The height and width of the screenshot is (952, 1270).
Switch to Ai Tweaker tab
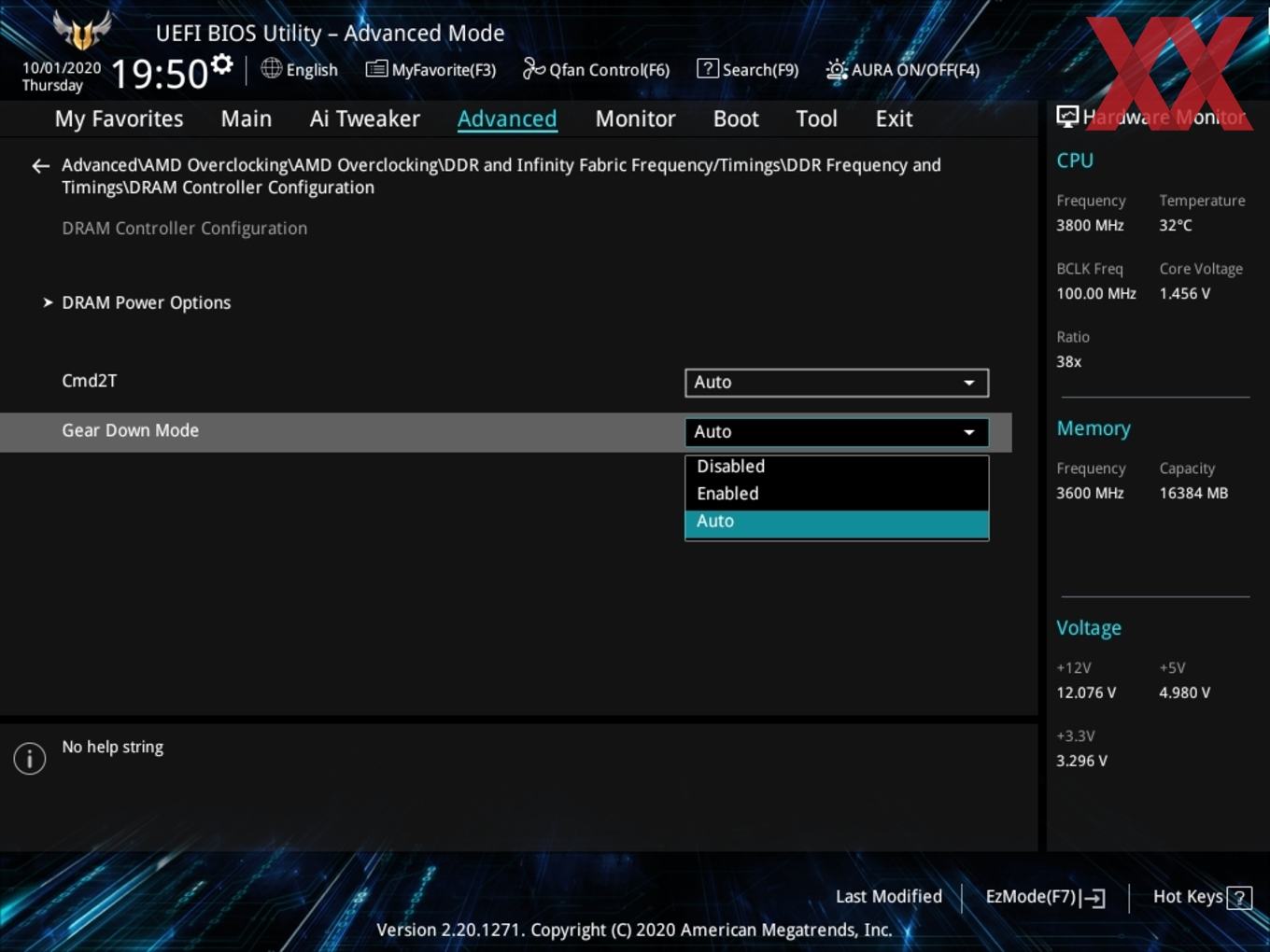pyautogui.click(x=365, y=119)
